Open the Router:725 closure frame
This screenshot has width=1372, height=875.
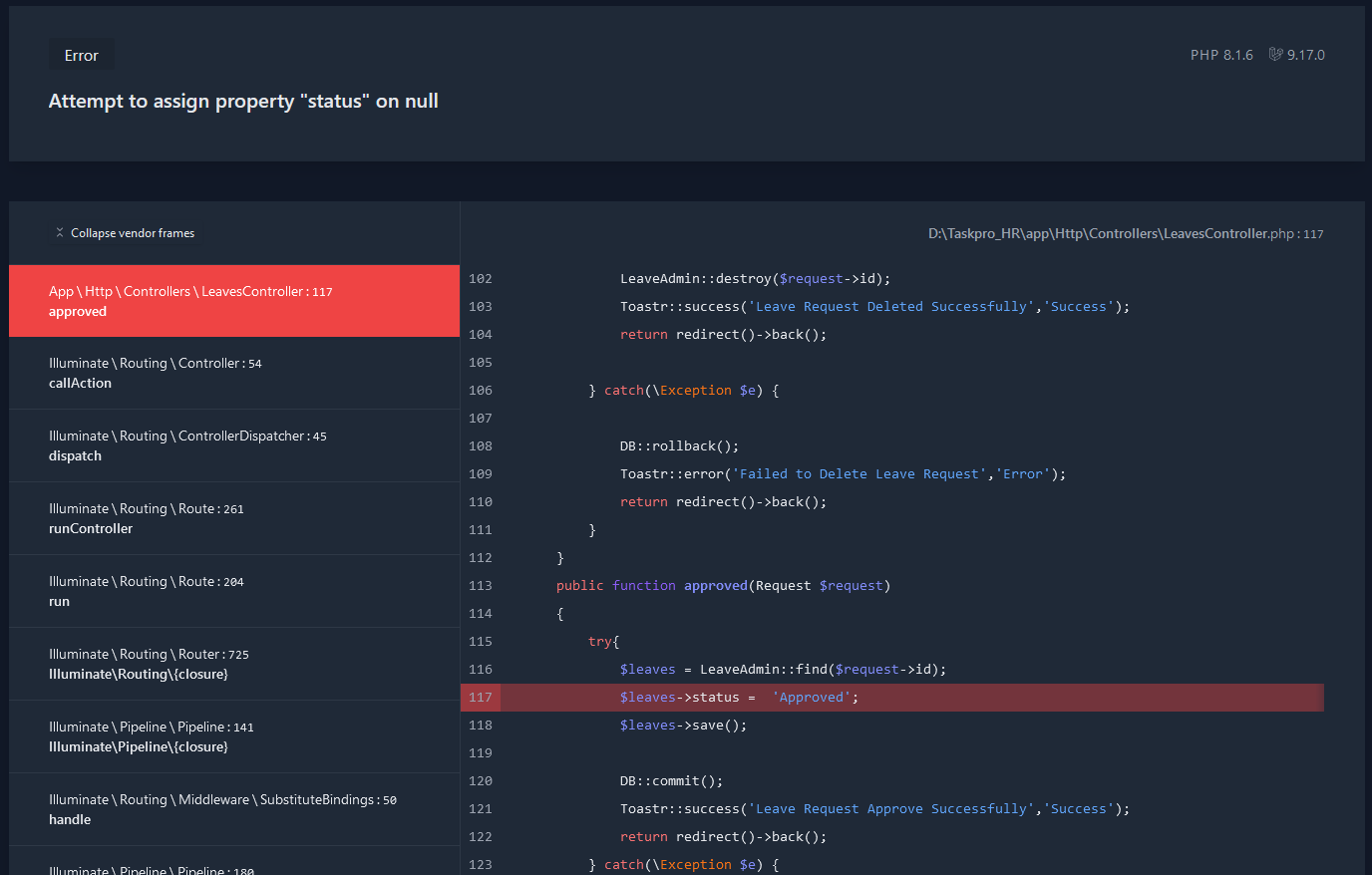tap(234, 664)
